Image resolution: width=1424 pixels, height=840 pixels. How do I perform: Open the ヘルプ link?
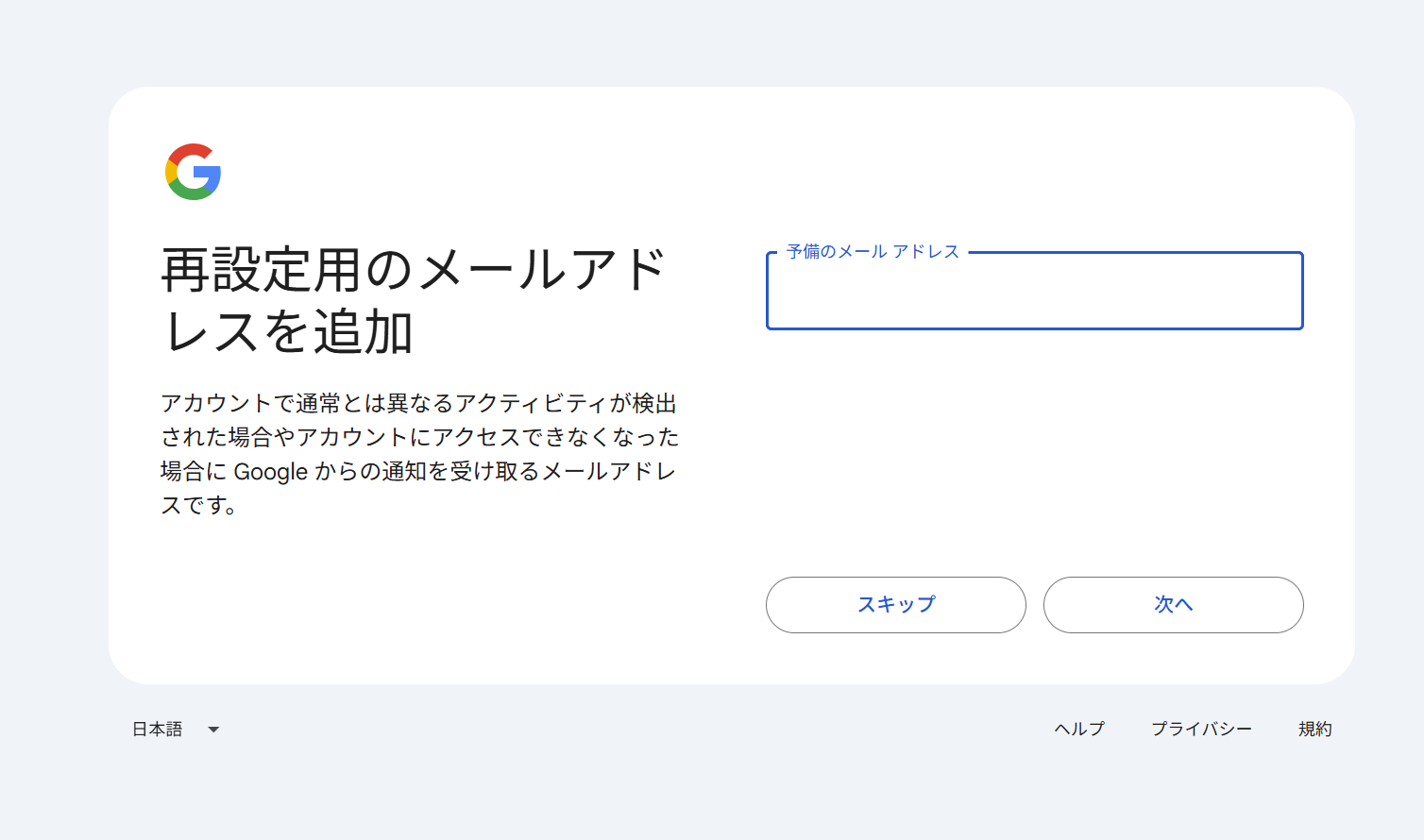click(x=1079, y=730)
